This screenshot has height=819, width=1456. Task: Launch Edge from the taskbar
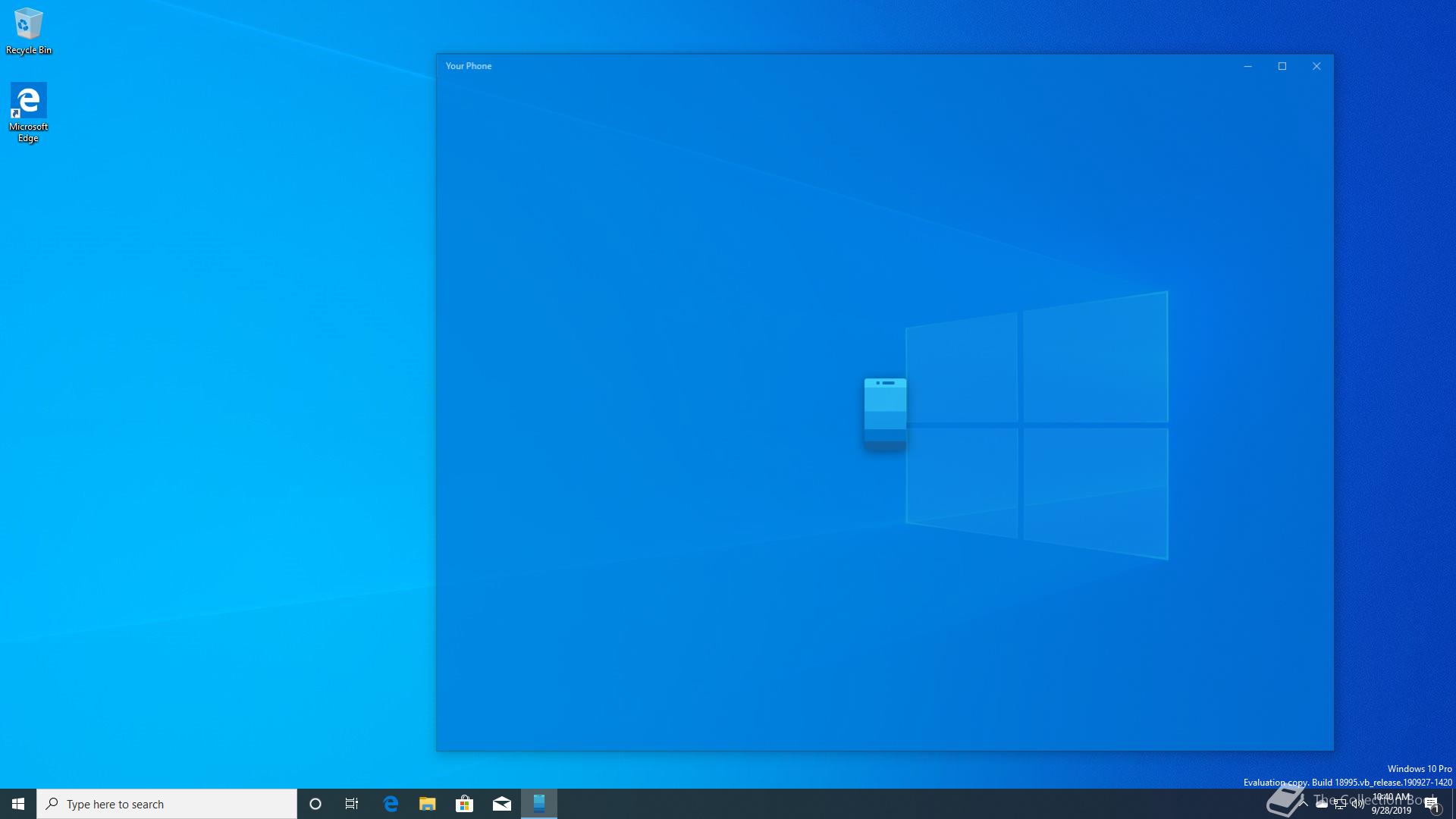(391, 804)
